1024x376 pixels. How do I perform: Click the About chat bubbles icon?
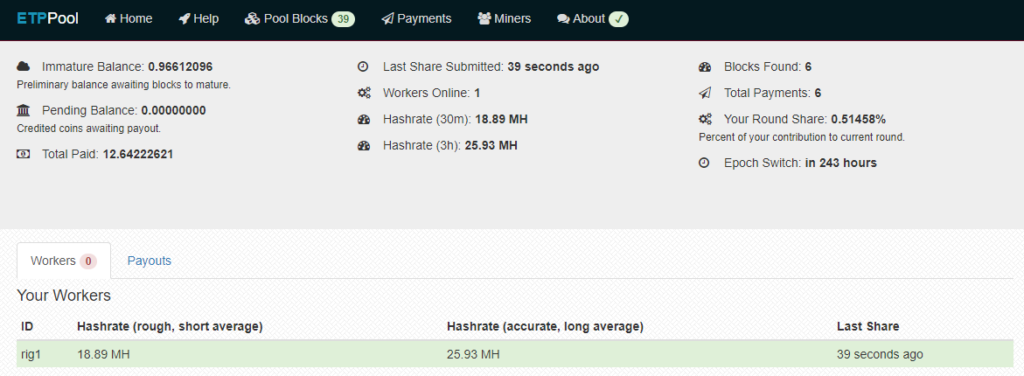pyautogui.click(x=563, y=19)
